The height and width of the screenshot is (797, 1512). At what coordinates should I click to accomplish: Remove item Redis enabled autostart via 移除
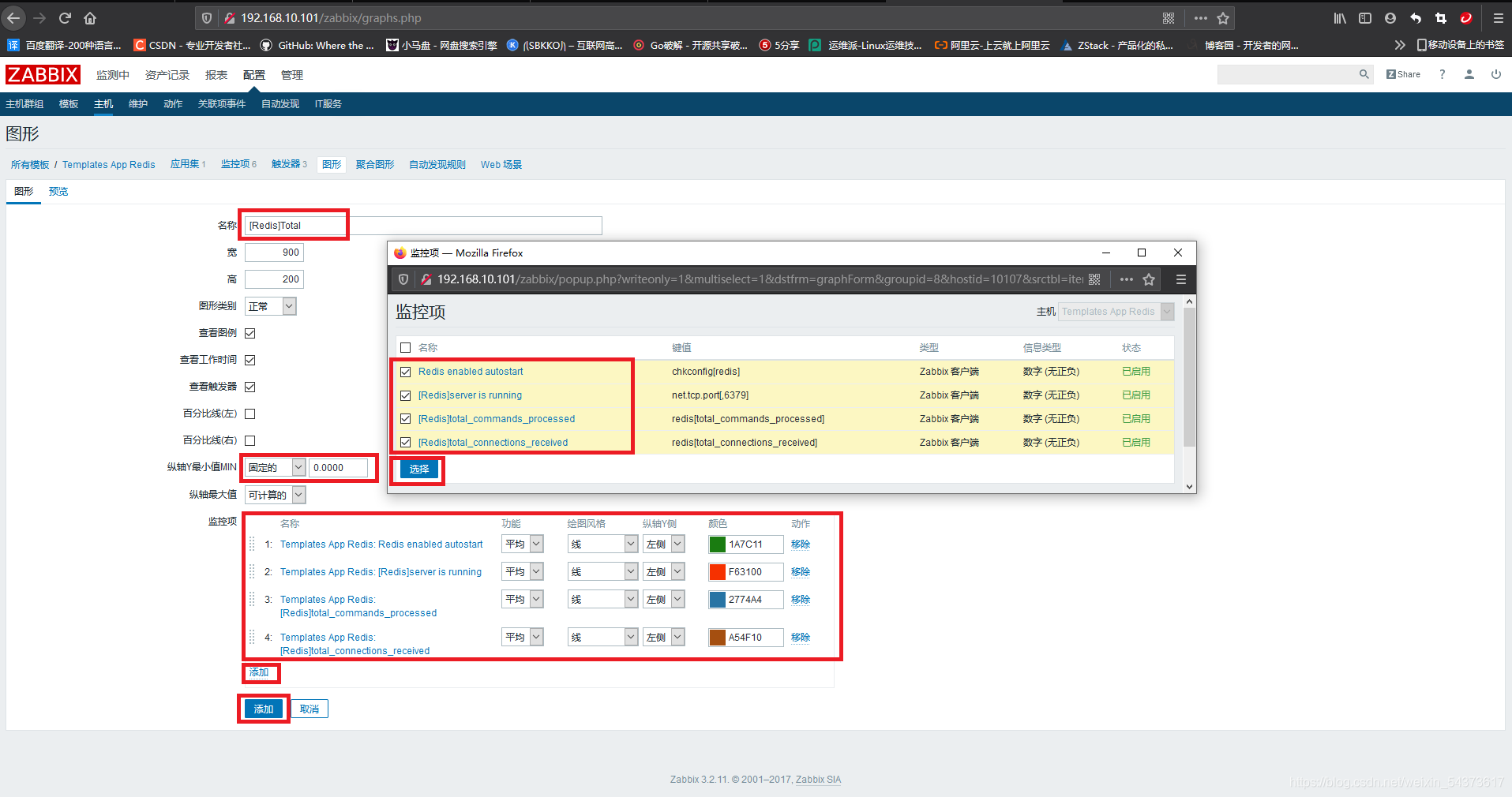[x=801, y=544]
